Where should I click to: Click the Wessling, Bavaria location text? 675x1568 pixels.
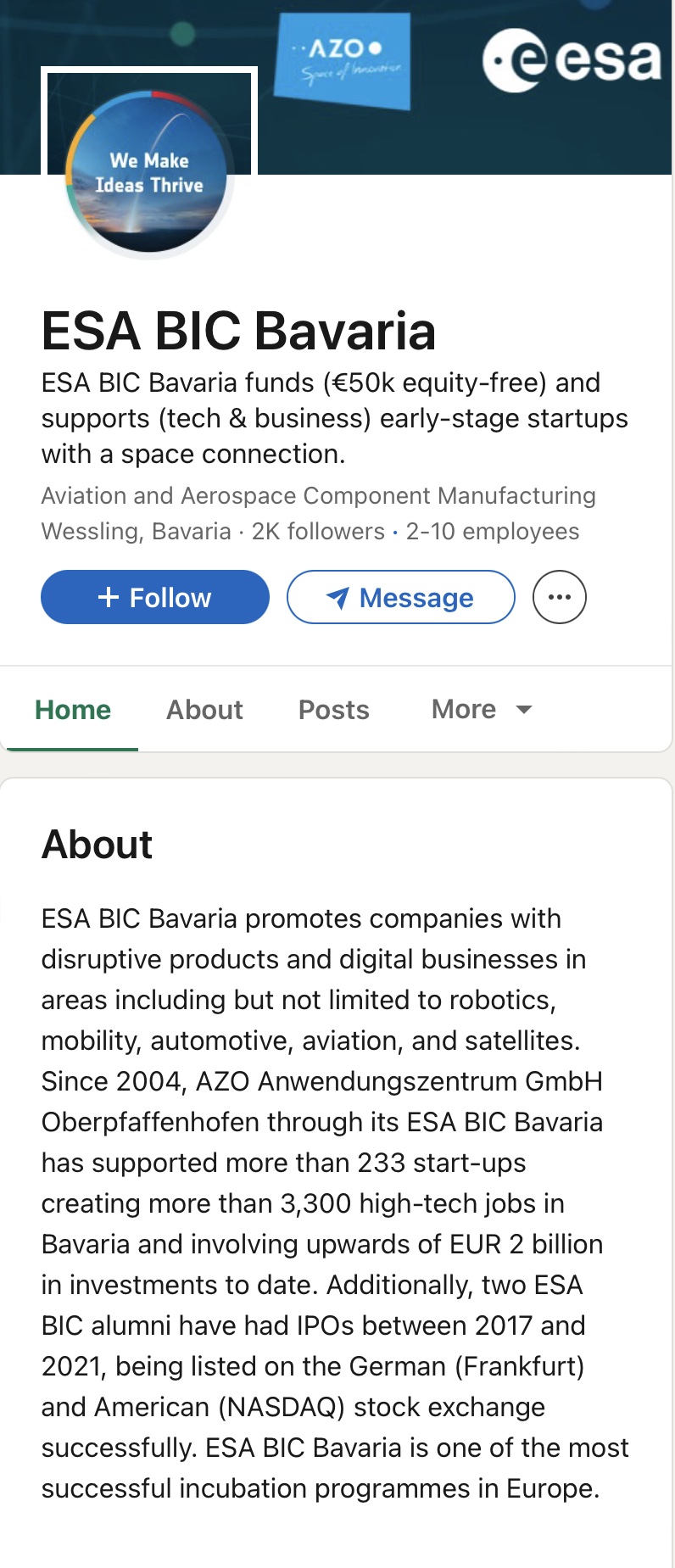(136, 531)
